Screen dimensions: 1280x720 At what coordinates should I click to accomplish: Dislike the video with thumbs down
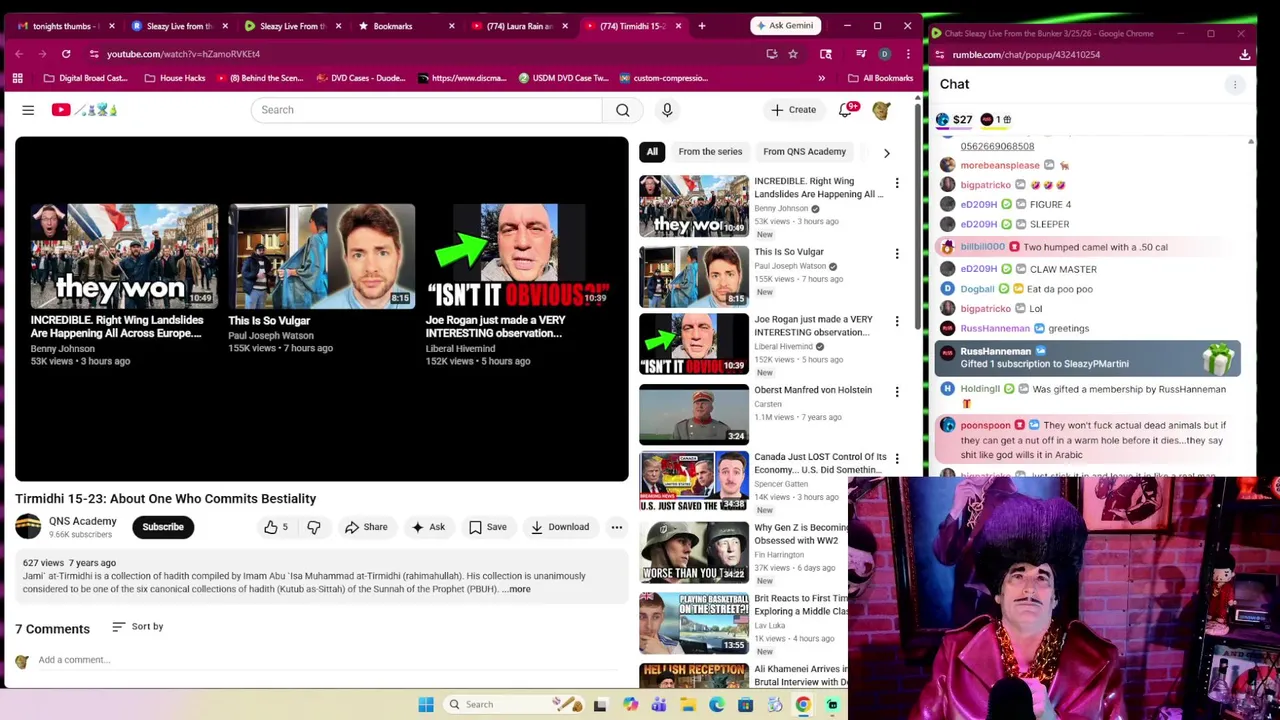pos(313,527)
